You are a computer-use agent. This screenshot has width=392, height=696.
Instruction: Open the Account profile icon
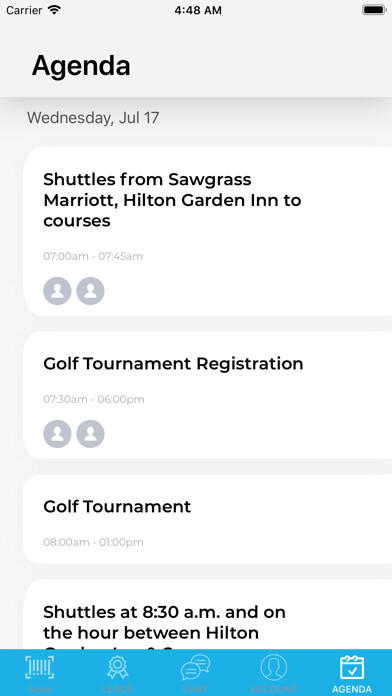(x=273, y=668)
